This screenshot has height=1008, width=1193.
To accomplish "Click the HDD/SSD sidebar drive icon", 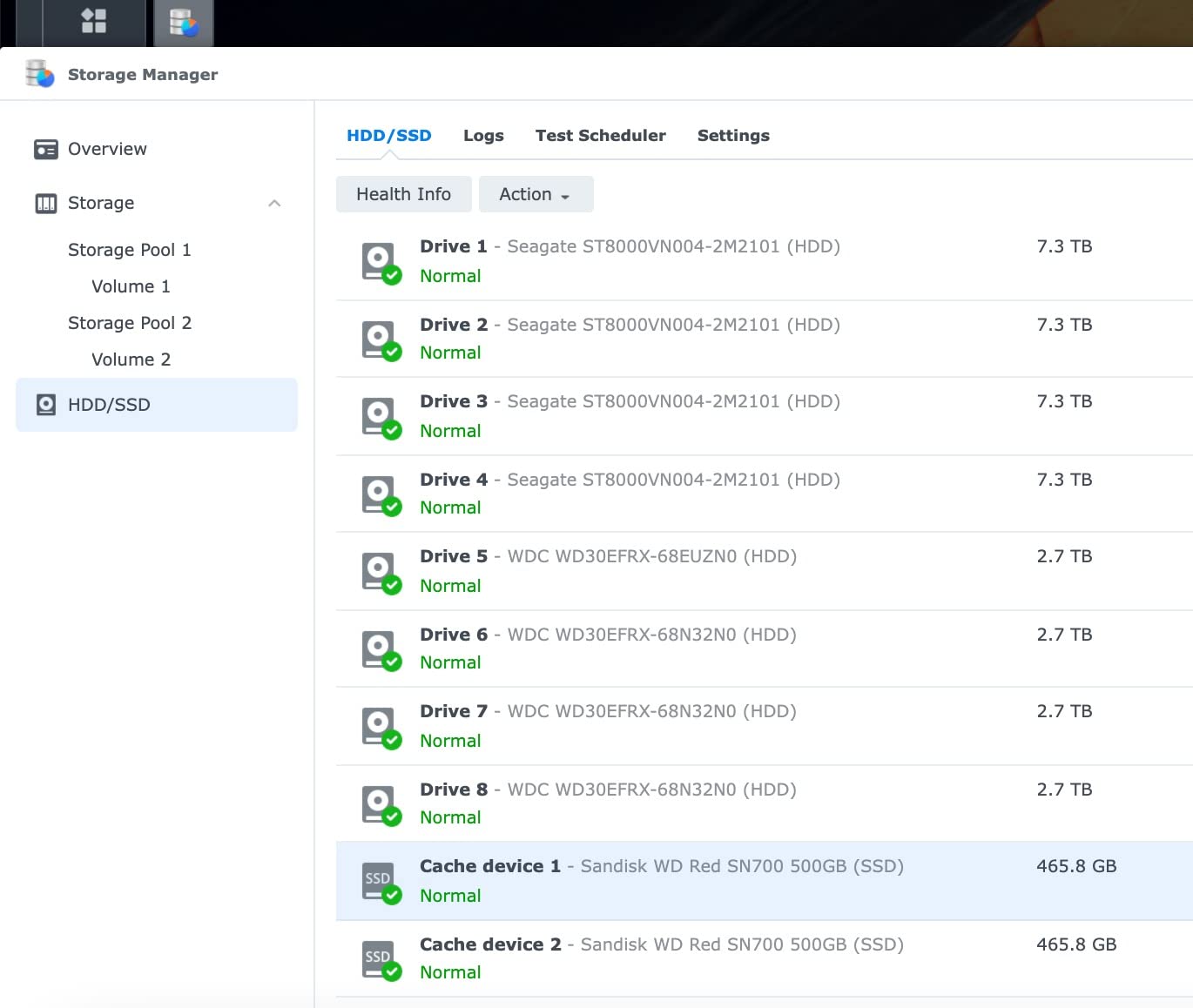I will click(x=45, y=405).
